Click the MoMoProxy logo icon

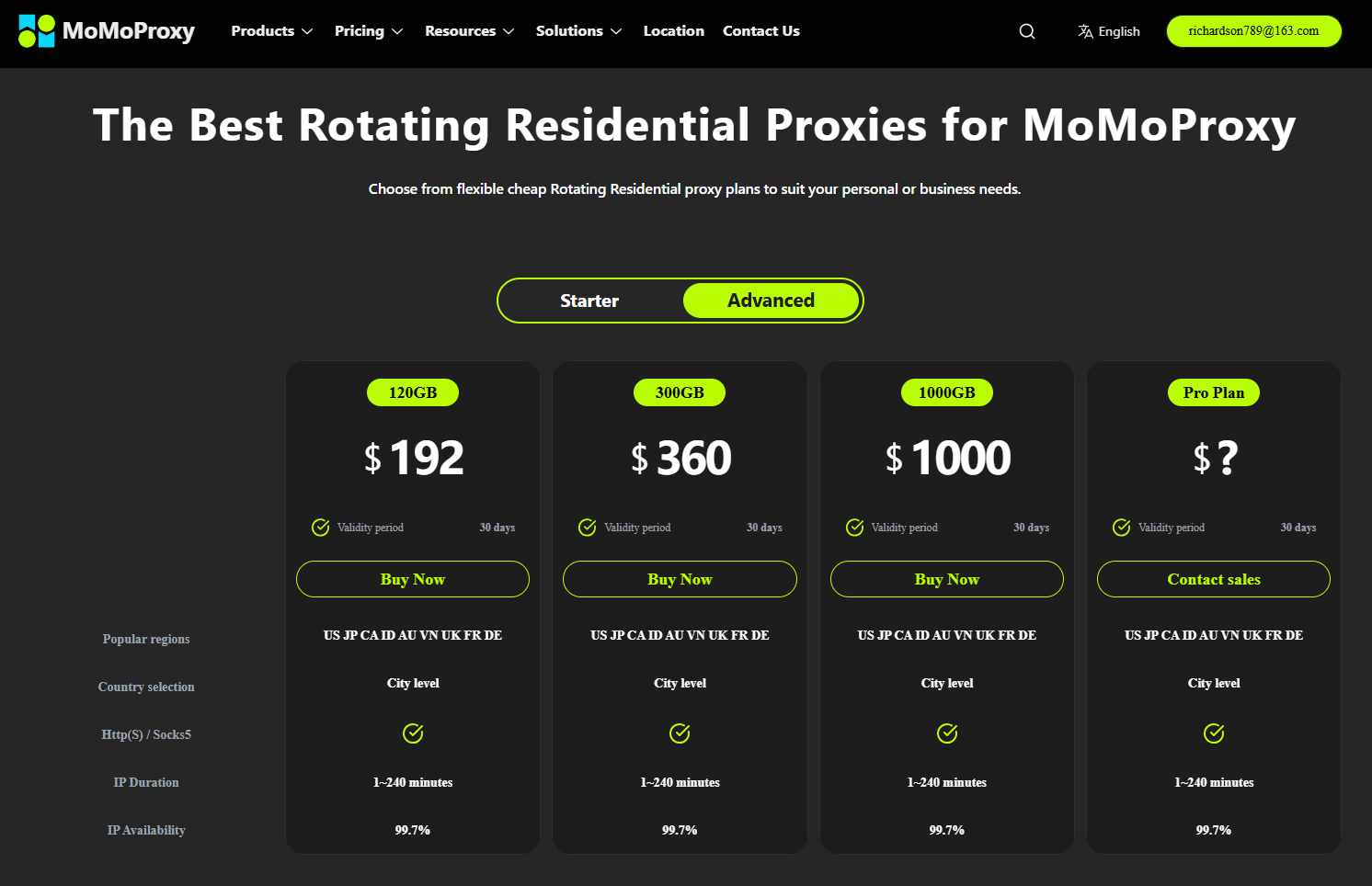coord(37,31)
